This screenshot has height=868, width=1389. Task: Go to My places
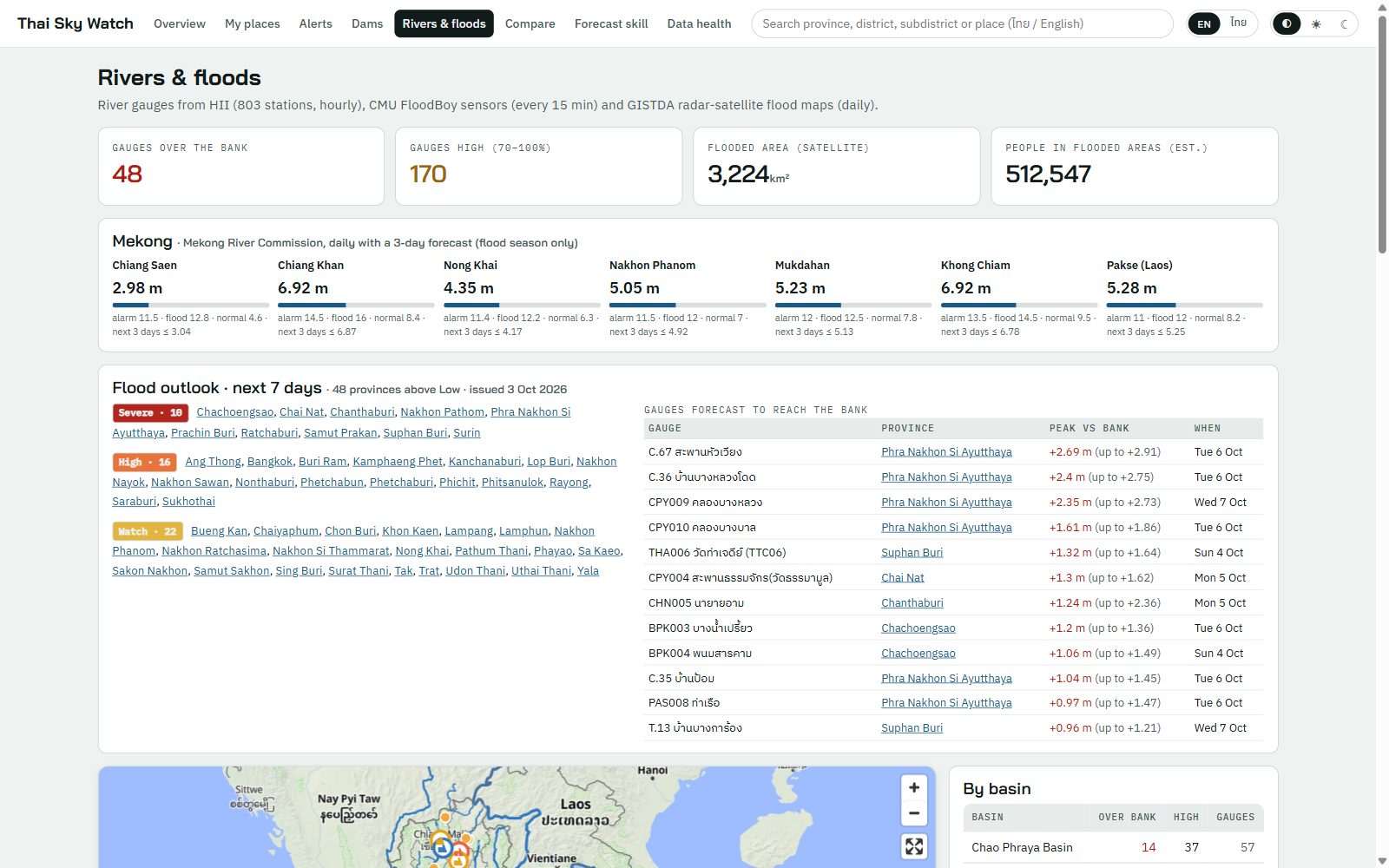(253, 23)
